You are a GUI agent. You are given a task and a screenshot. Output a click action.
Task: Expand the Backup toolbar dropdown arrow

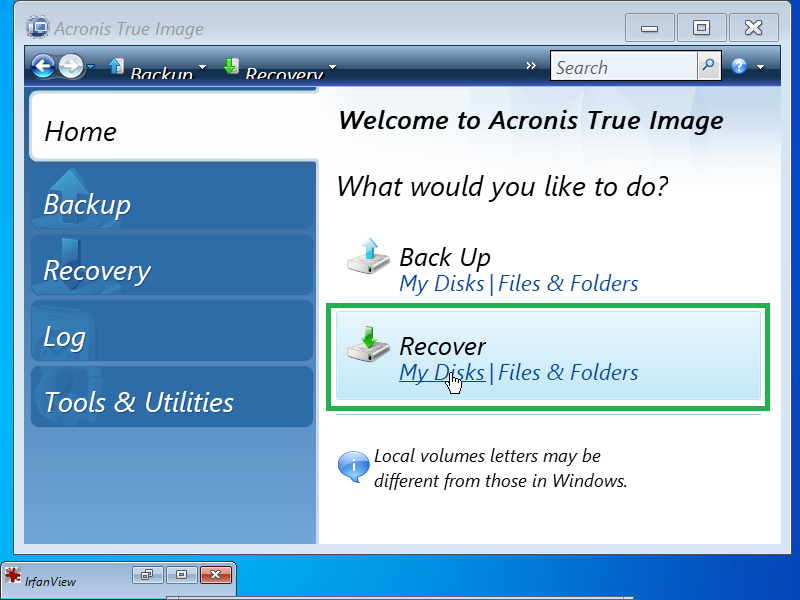(203, 67)
